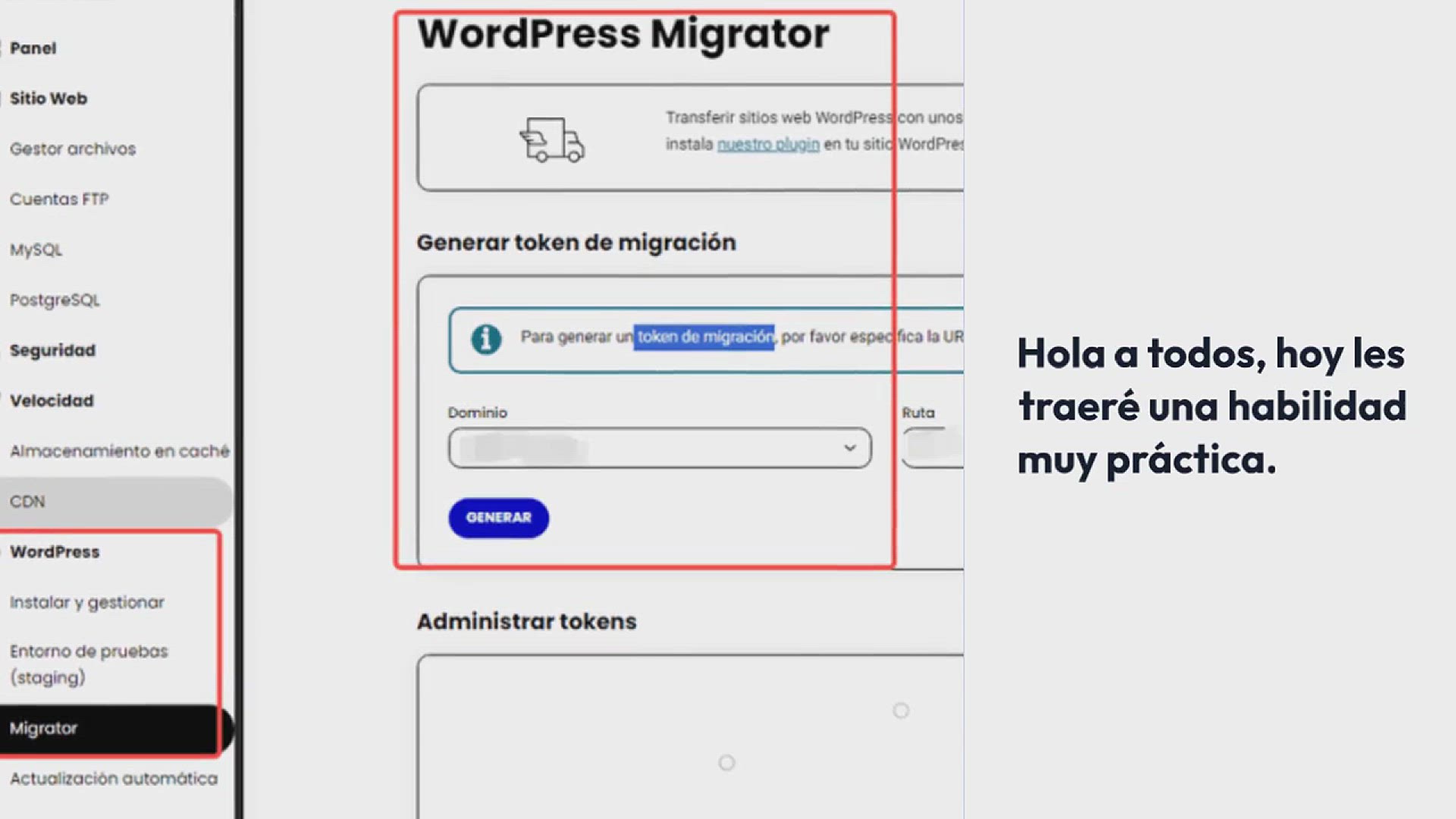Screen dimensions: 1456x819
Task: Expand the Sitio Web section
Action: tap(49, 99)
